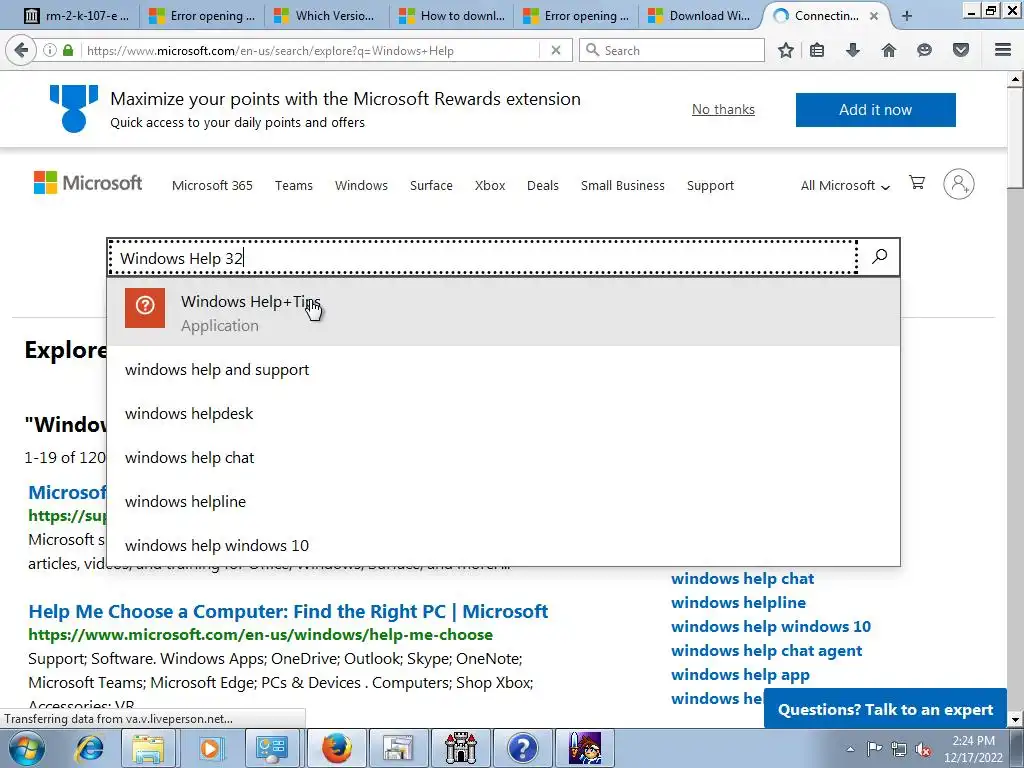The width and height of the screenshot is (1024, 768).
Task: Open Deals nav item
Action: (543, 185)
